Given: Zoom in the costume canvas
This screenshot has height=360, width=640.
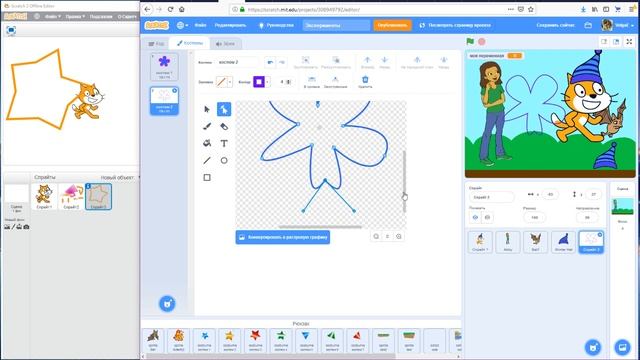Looking at the screenshot, I should click(x=399, y=236).
